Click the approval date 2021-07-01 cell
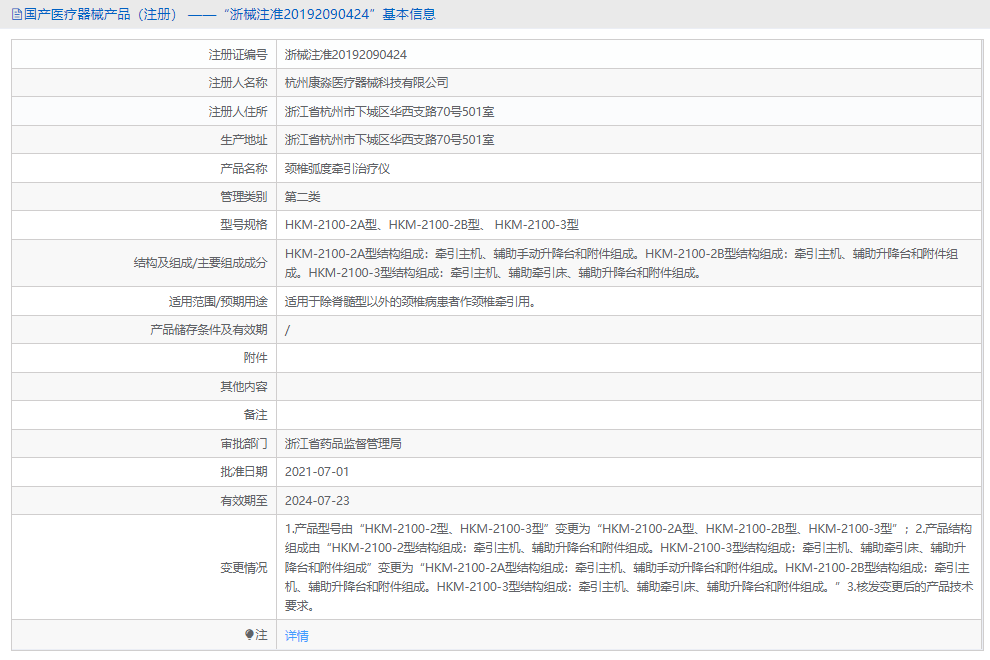 click(318, 470)
